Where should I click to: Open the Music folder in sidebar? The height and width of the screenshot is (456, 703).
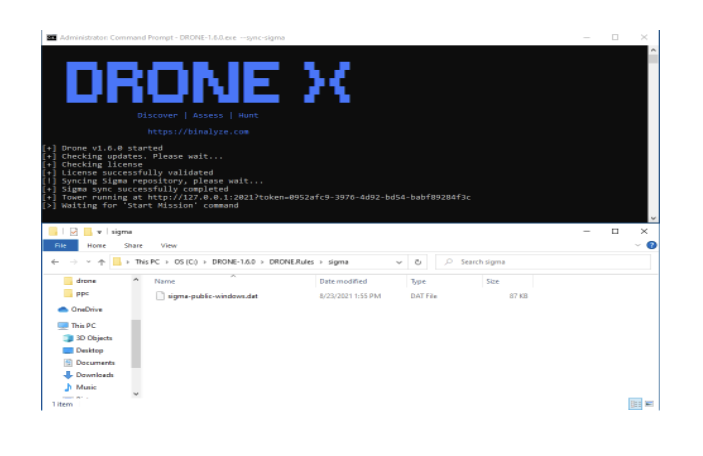pos(86,386)
